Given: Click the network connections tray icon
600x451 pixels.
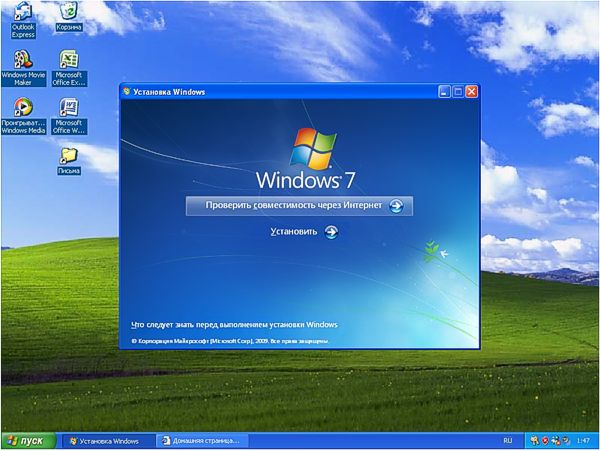Looking at the screenshot, I should (x=556, y=441).
